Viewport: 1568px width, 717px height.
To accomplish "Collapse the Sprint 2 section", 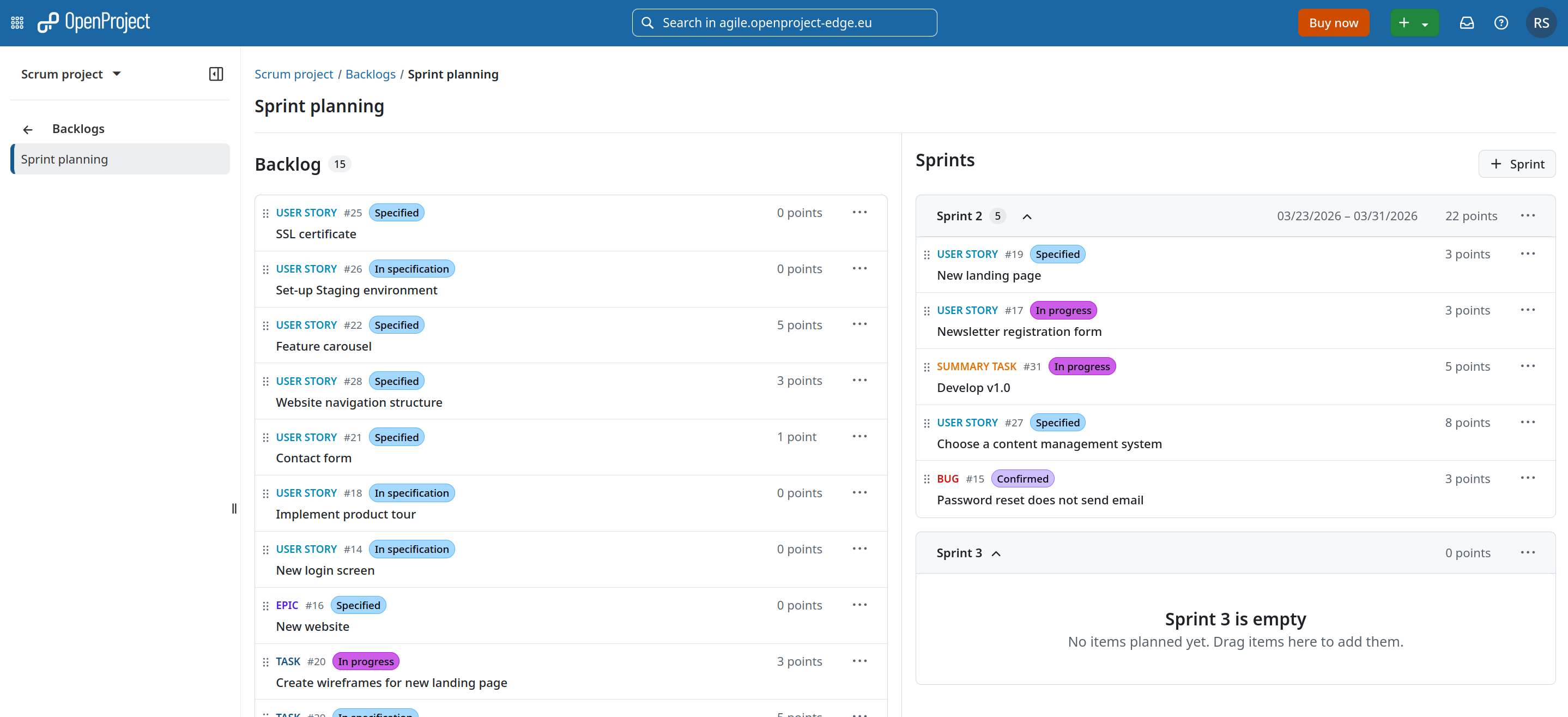I will pos(1027,216).
